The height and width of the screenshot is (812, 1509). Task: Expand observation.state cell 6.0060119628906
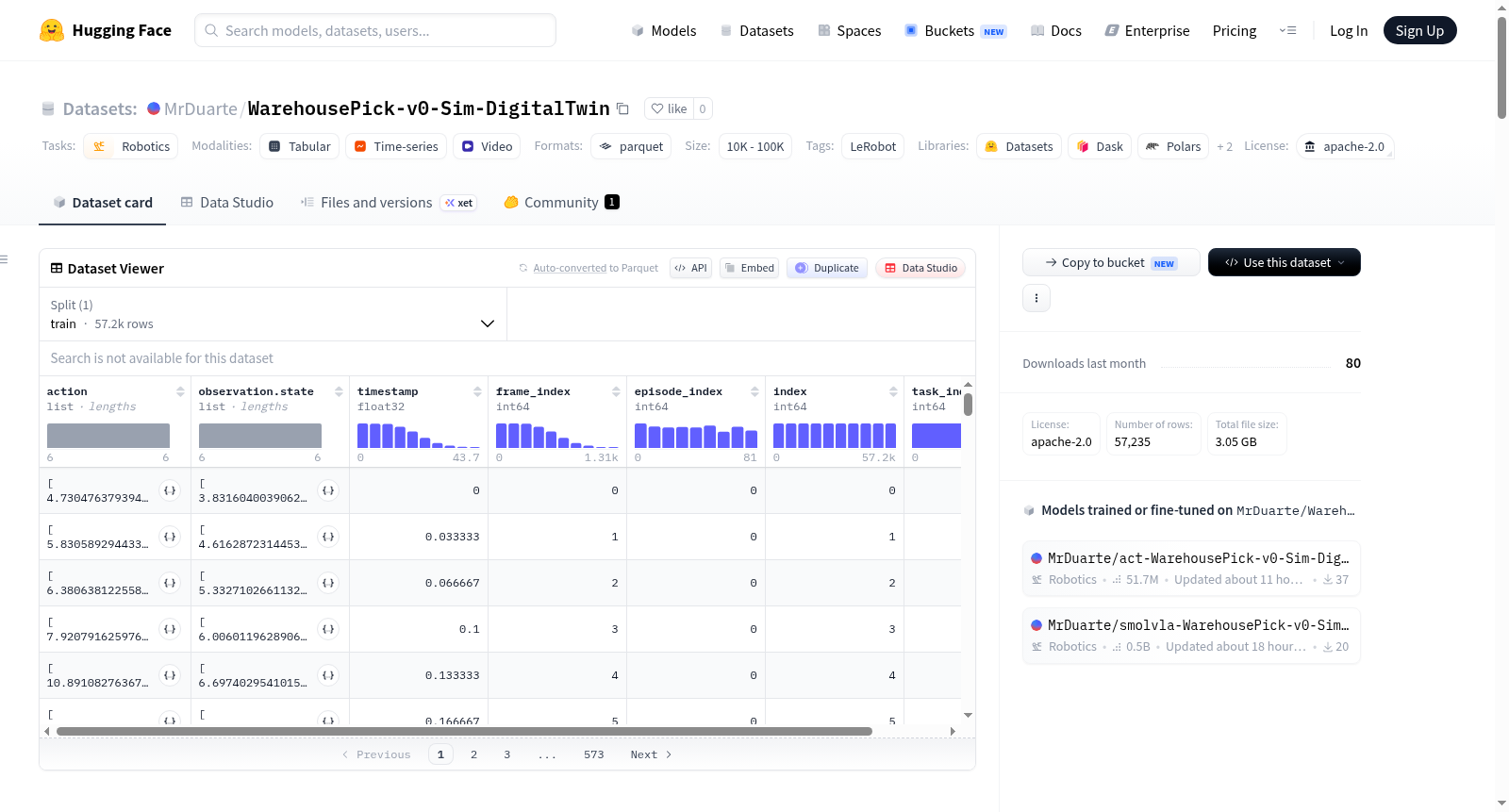328,629
